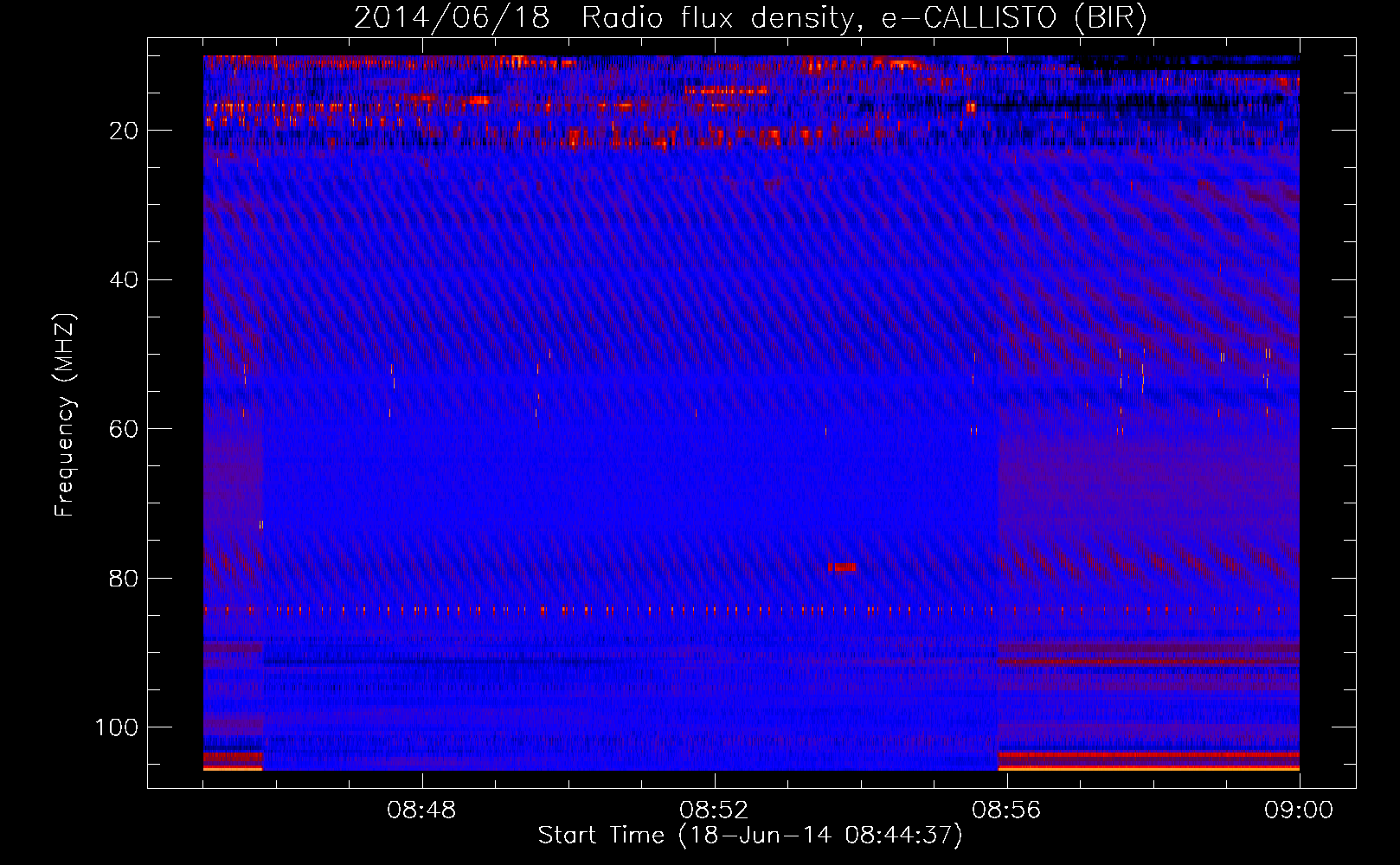
Task: Click the frequency tick label 60
Action: (124, 429)
